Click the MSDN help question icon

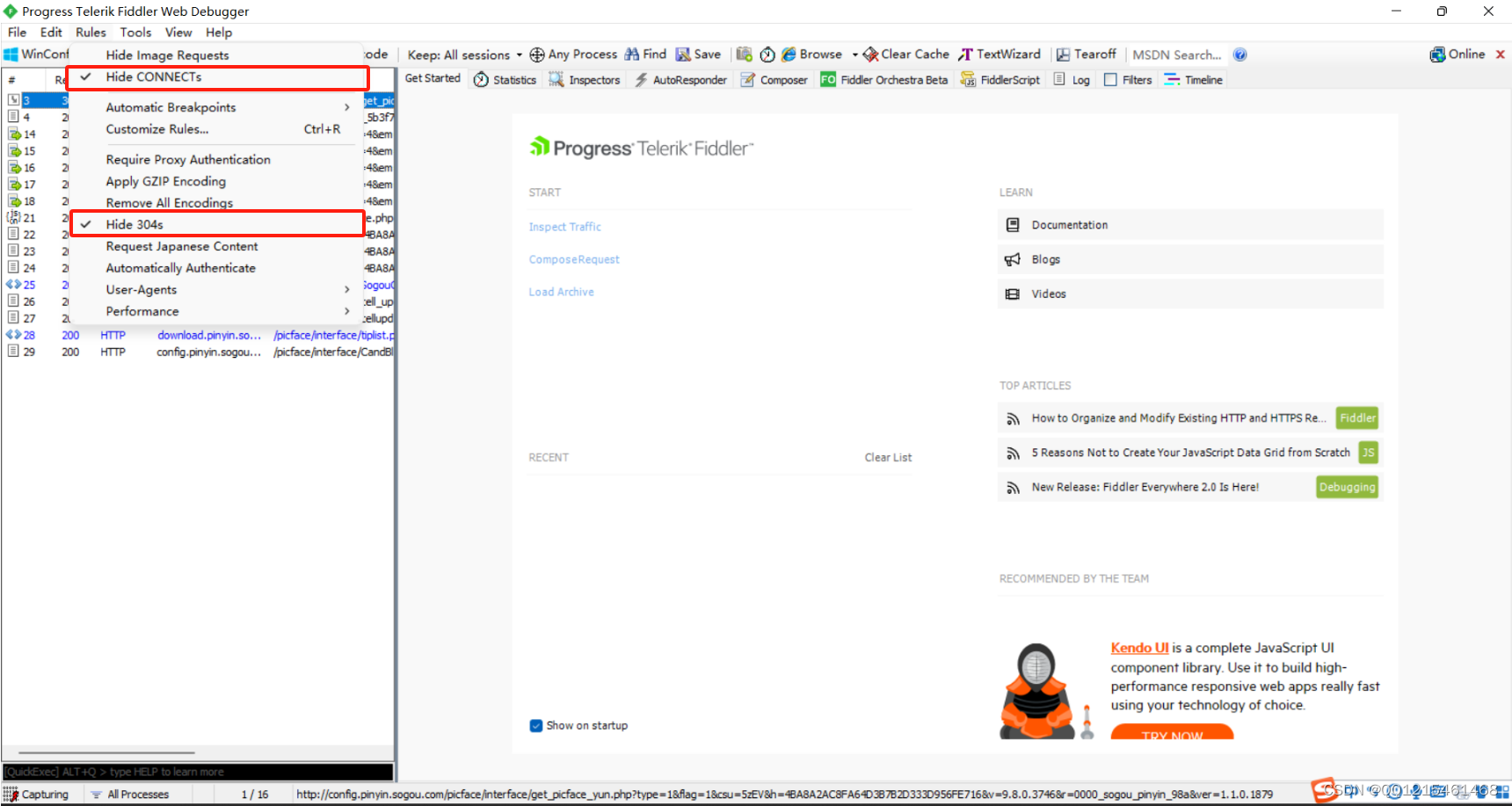[x=1240, y=54]
